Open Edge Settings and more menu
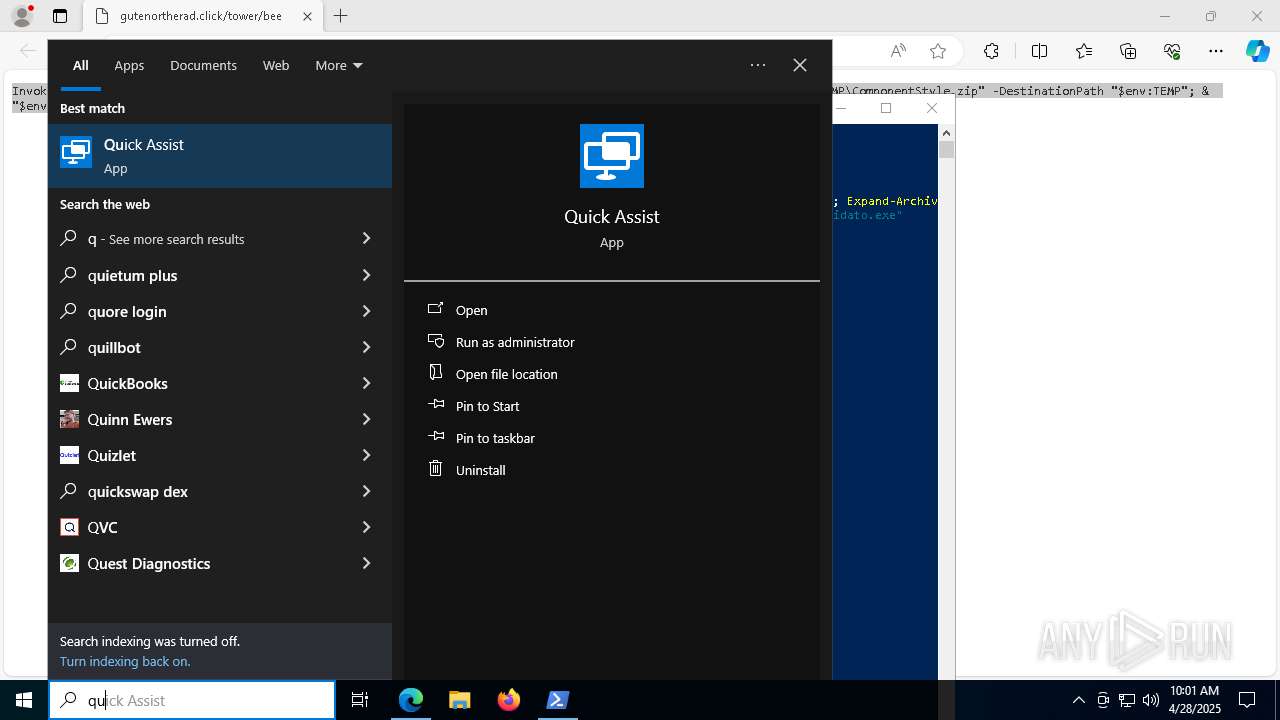Image resolution: width=1280 pixels, height=720 pixels. click(x=1216, y=51)
